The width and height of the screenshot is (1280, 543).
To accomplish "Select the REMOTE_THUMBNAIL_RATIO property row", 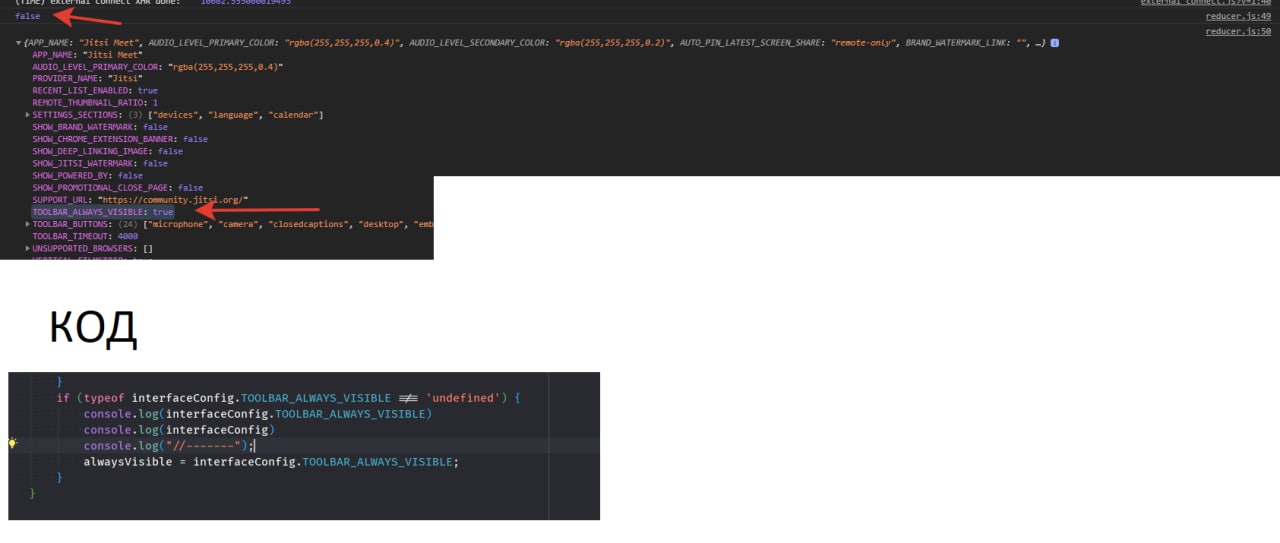I will coord(95,103).
